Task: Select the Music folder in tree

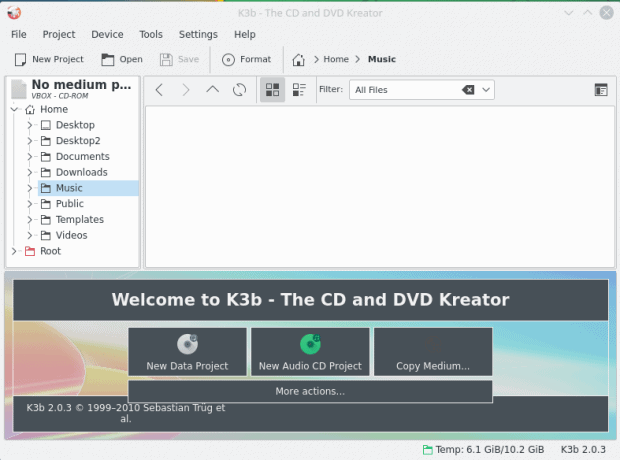Action: coord(88,188)
